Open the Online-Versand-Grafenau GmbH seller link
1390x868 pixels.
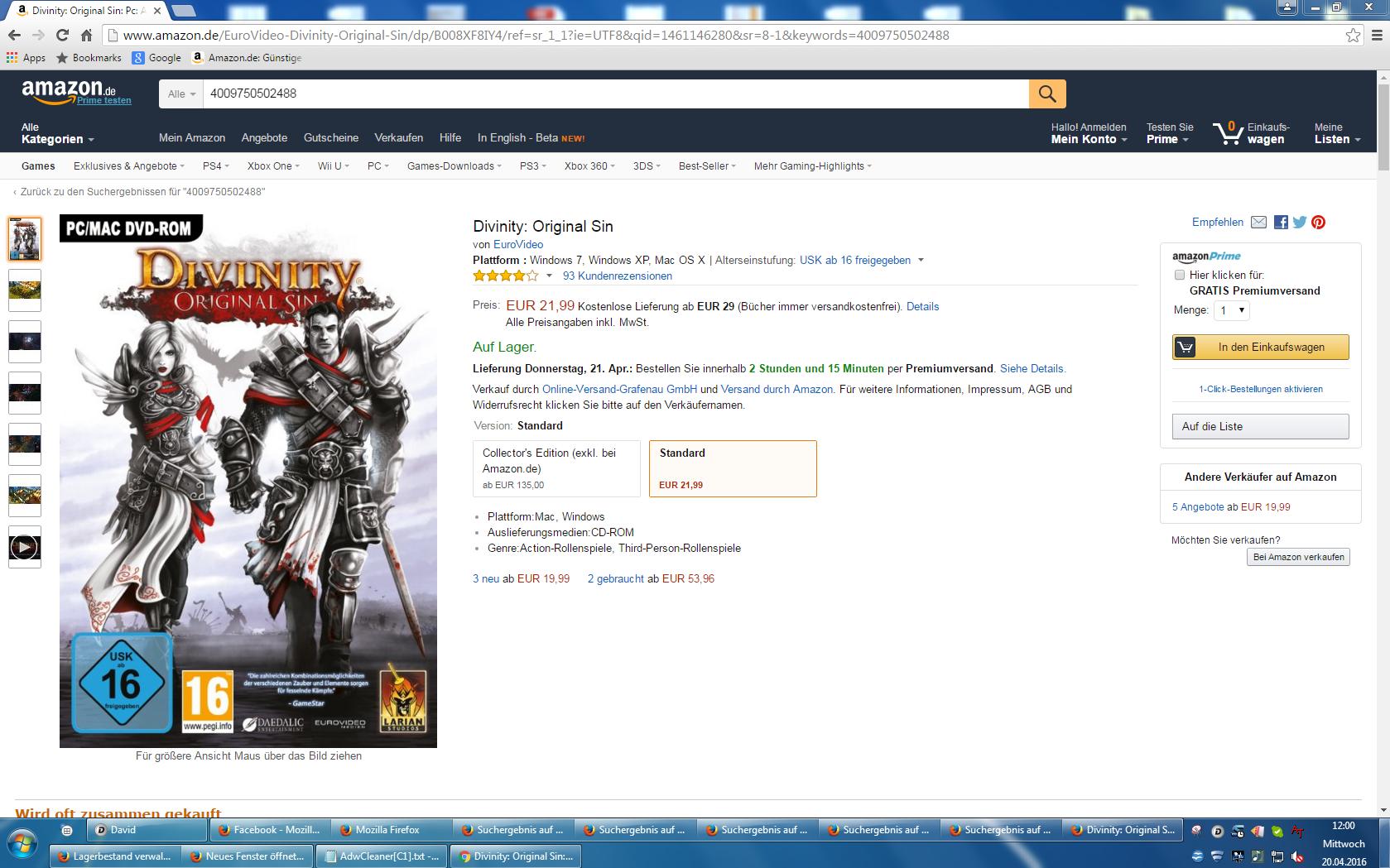pos(619,389)
